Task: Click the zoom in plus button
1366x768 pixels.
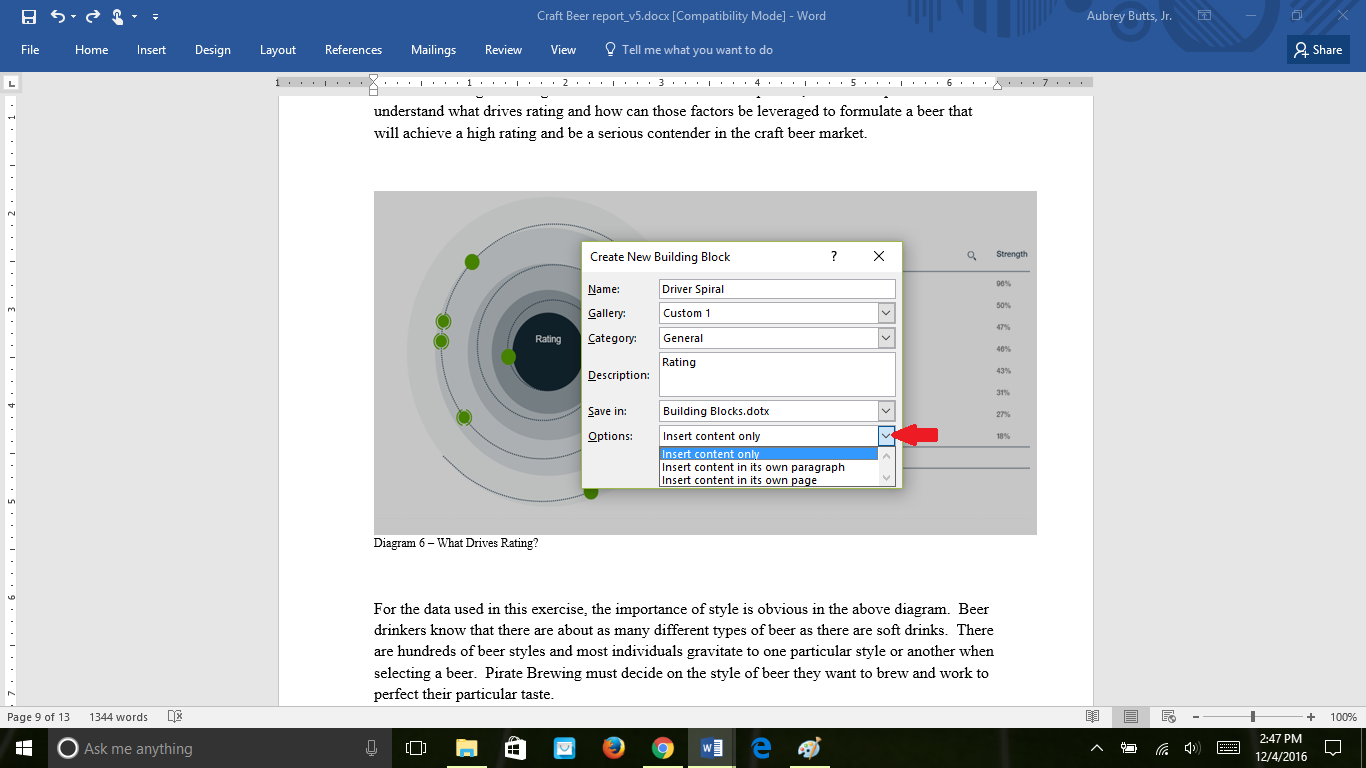Action: pos(1311,717)
